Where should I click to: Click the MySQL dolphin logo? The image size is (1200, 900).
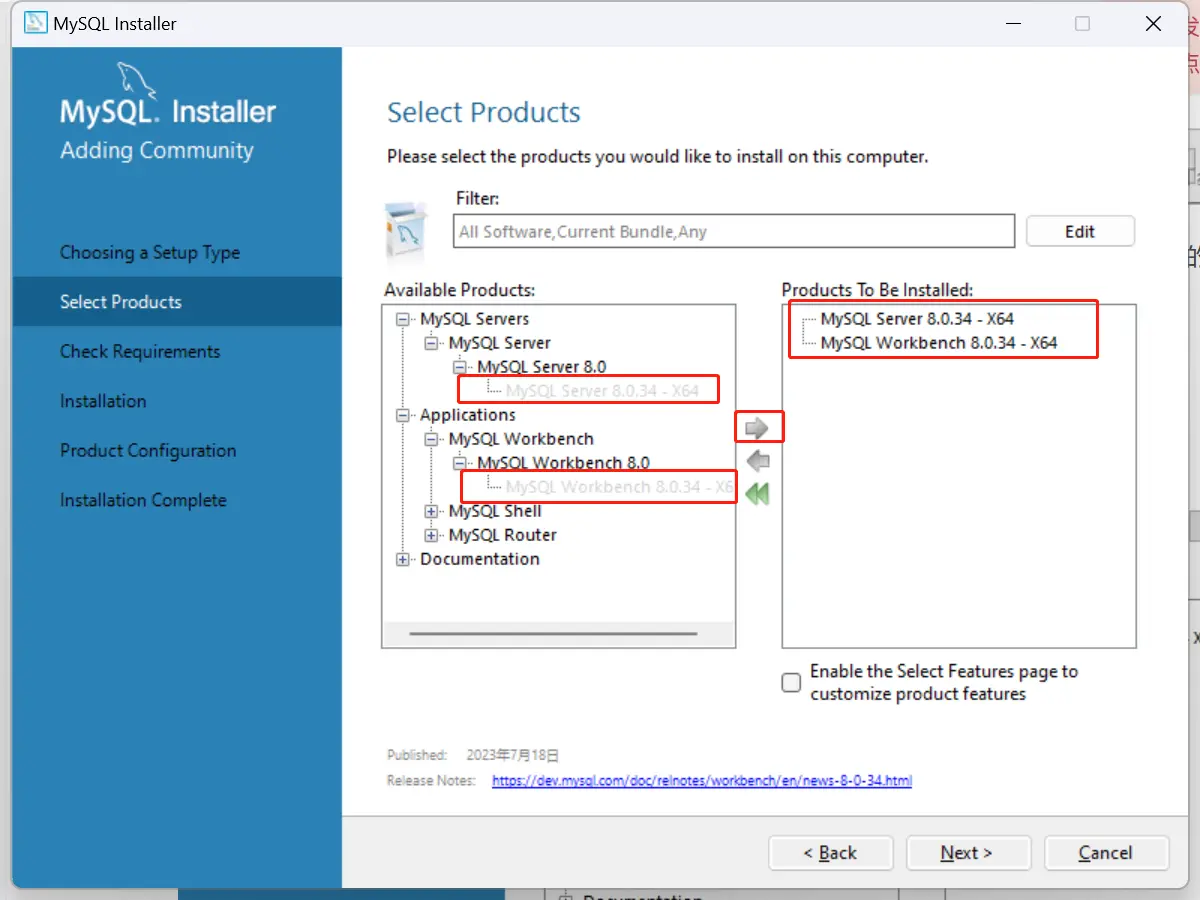[x=138, y=82]
